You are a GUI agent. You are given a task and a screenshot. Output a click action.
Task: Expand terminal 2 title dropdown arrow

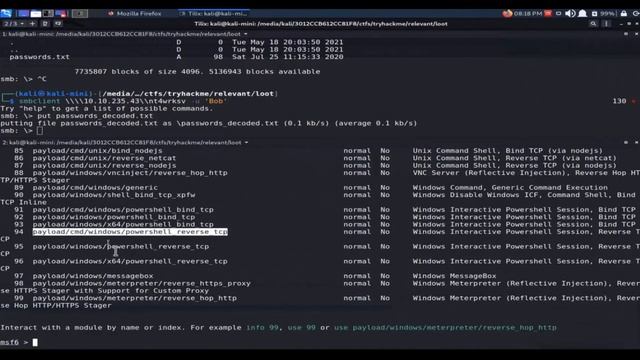click(x=247, y=142)
